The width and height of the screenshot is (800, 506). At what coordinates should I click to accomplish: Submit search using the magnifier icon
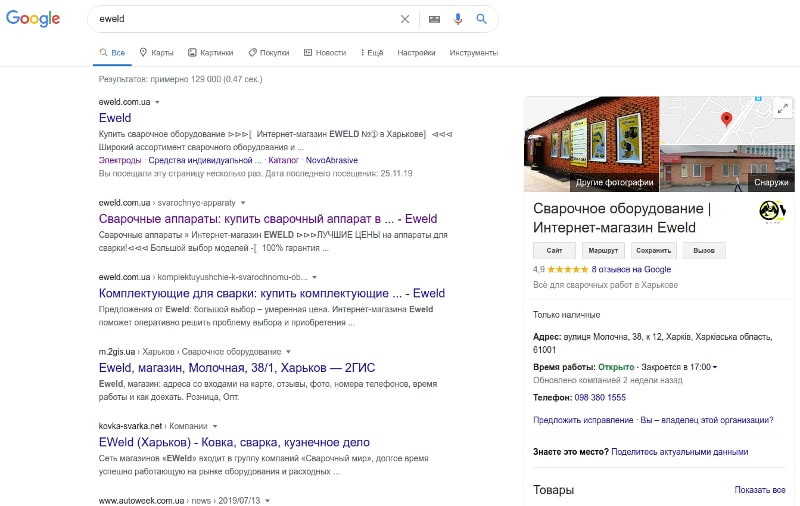click(481, 19)
